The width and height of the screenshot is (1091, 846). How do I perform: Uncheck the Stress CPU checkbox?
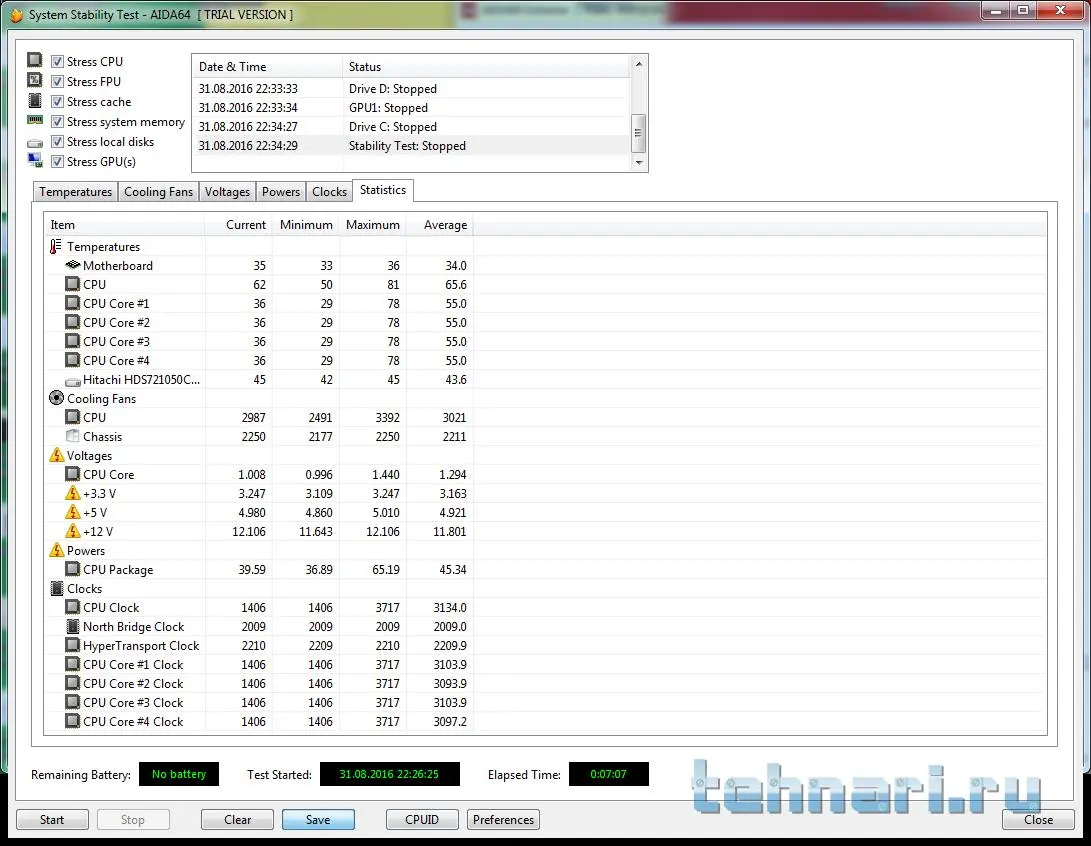57,62
